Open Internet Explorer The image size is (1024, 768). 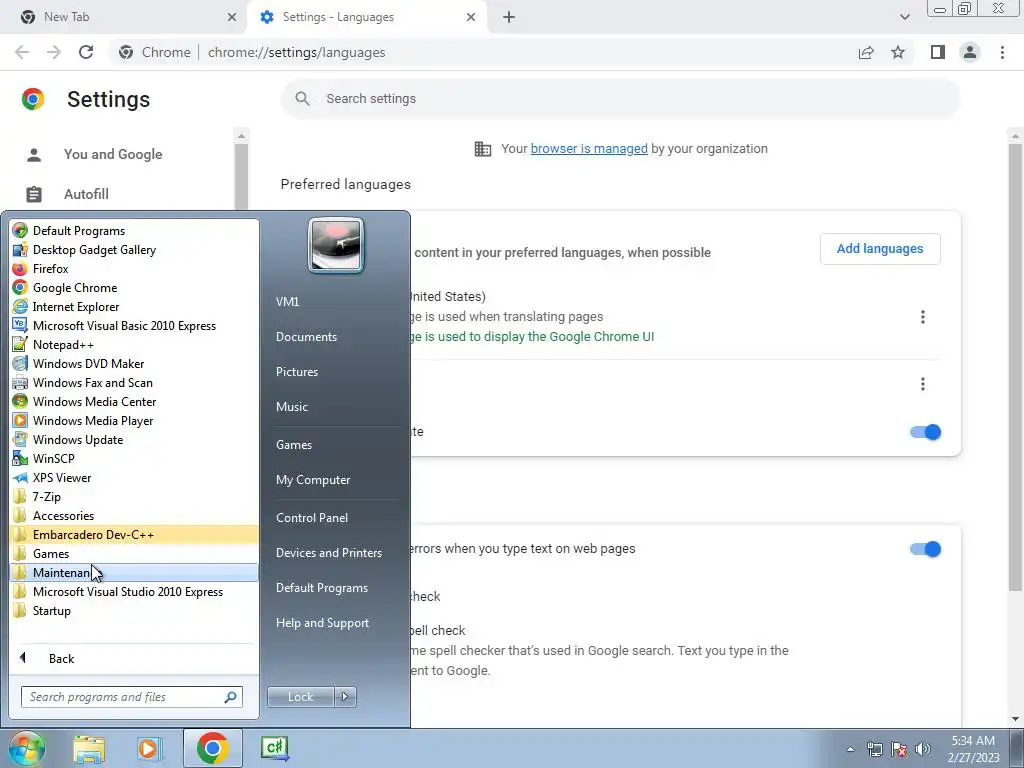click(x=135, y=306)
